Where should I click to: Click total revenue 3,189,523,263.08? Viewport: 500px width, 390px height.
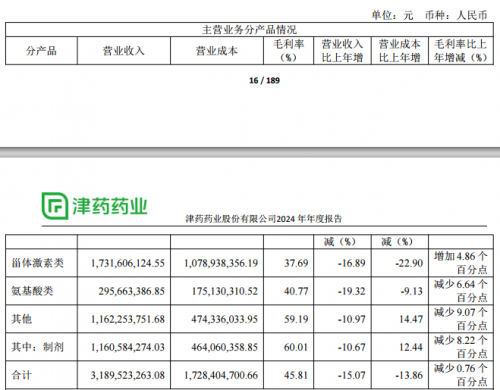coord(128,375)
